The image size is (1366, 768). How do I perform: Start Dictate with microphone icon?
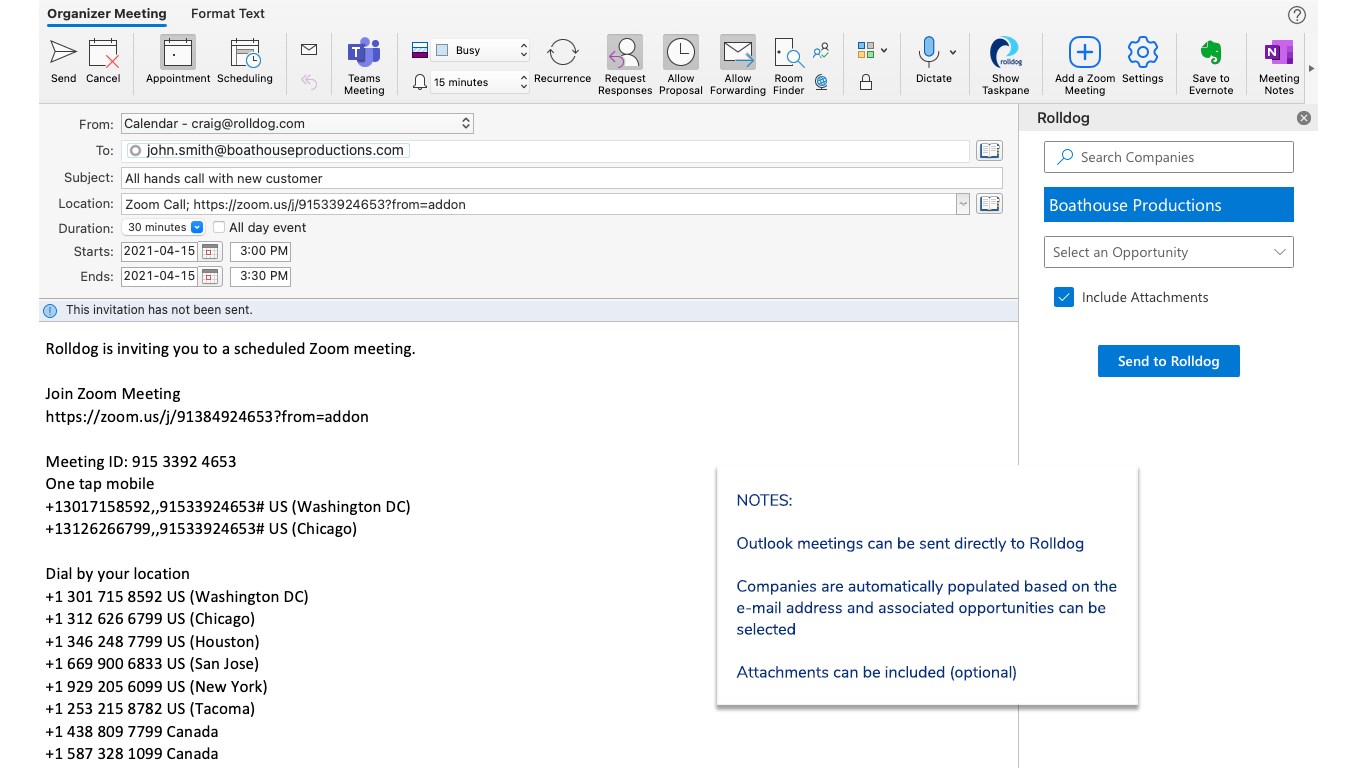pos(929,60)
